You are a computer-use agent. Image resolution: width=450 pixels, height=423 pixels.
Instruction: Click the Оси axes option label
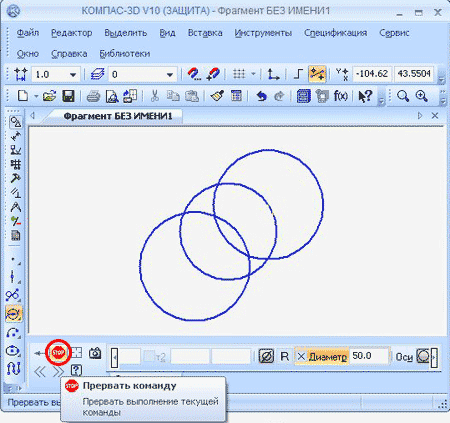click(404, 357)
